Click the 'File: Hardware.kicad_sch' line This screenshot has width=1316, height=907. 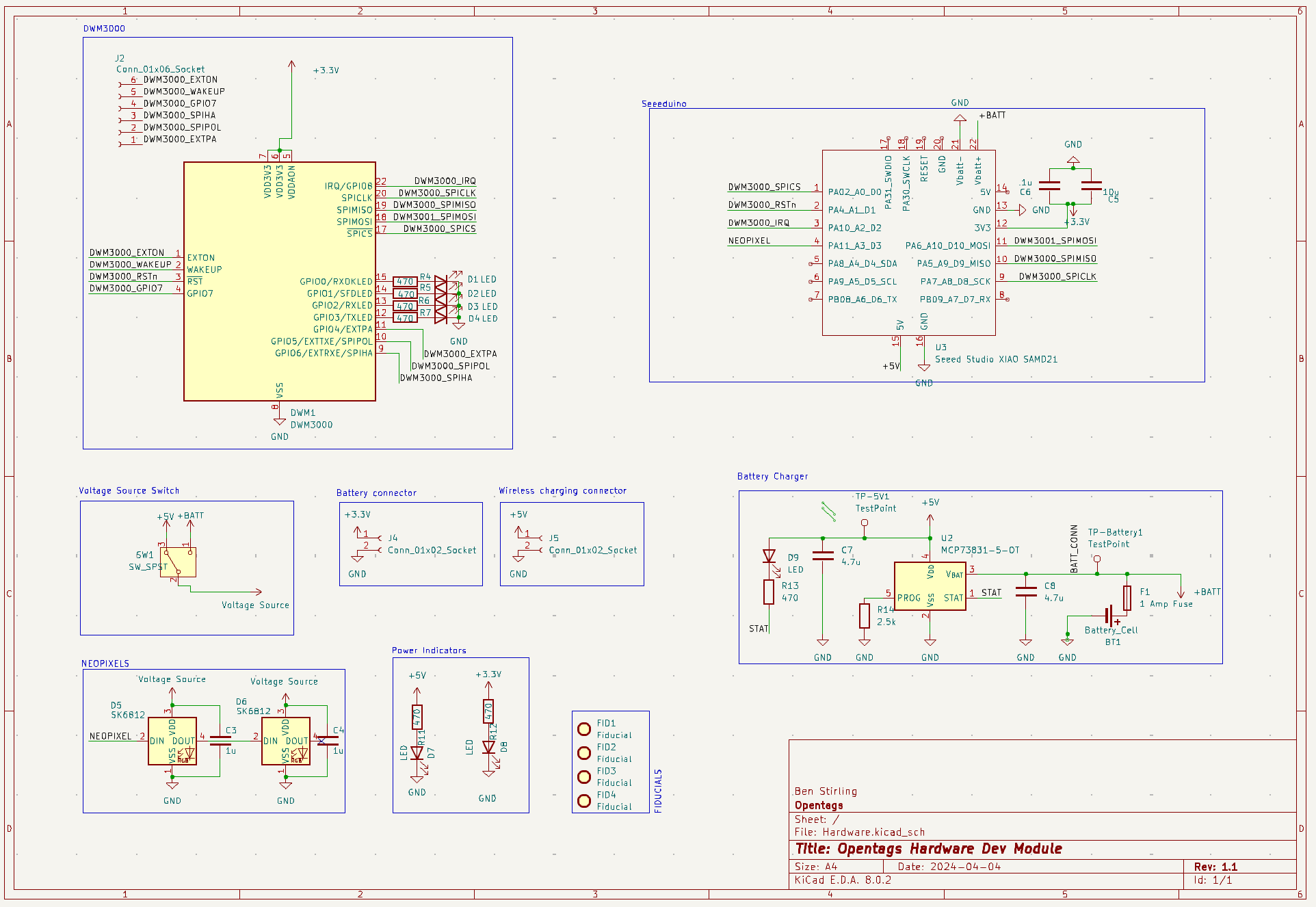[860, 832]
